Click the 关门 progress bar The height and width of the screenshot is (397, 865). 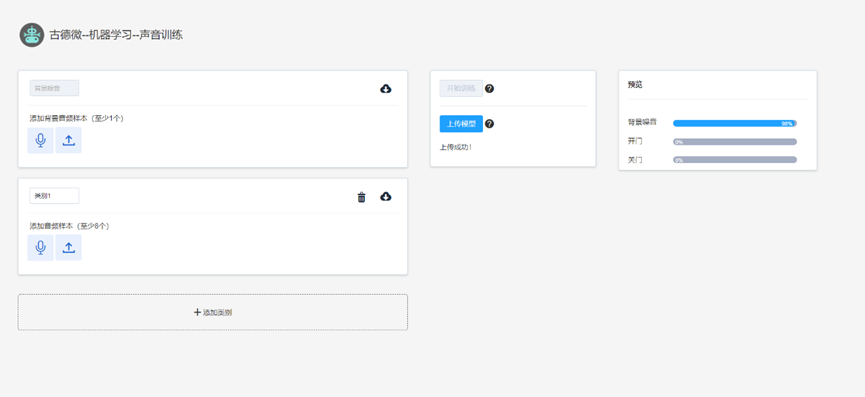coord(735,160)
